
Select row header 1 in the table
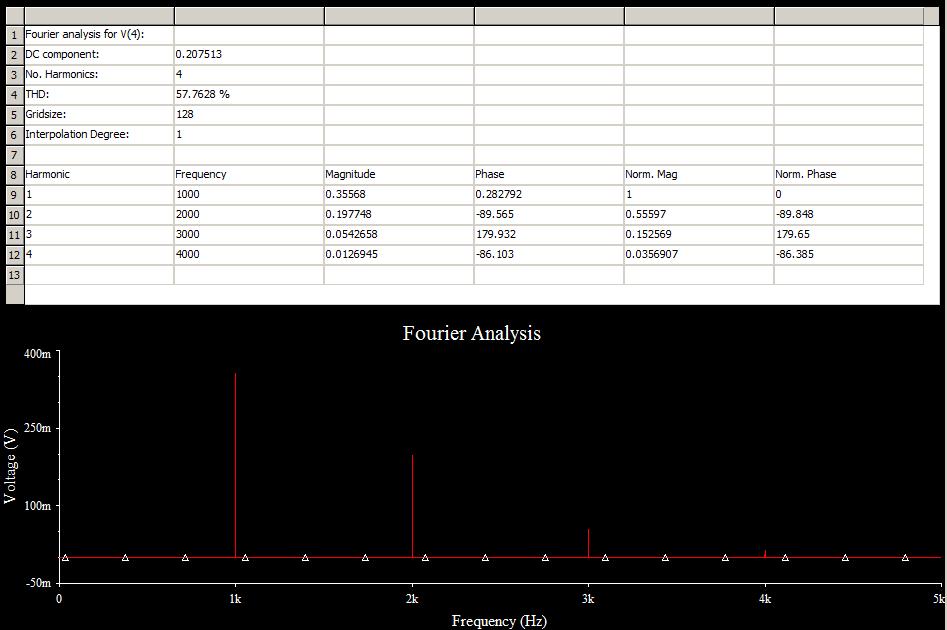tap(14, 34)
